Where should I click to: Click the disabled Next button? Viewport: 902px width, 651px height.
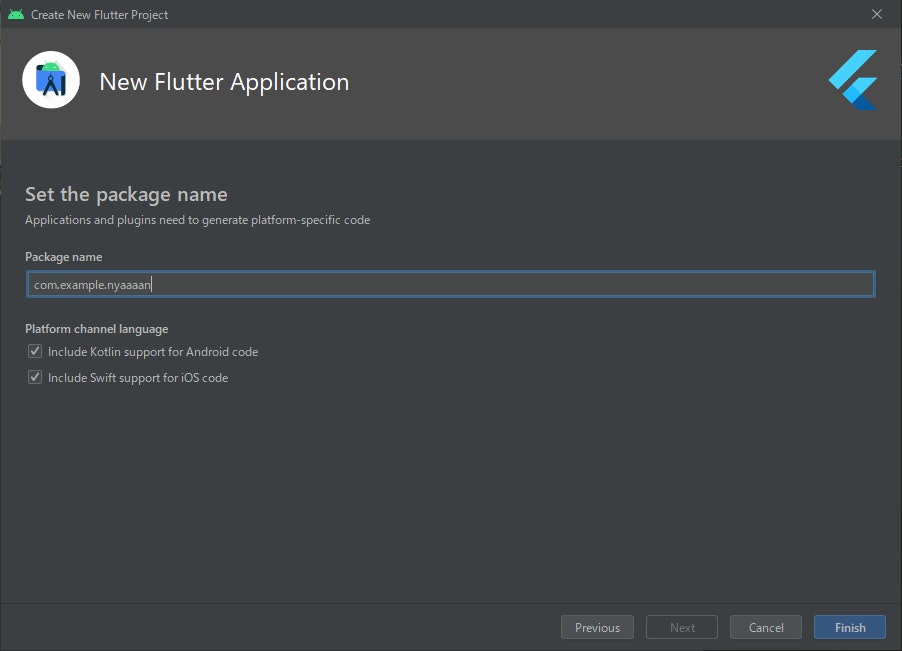681,627
